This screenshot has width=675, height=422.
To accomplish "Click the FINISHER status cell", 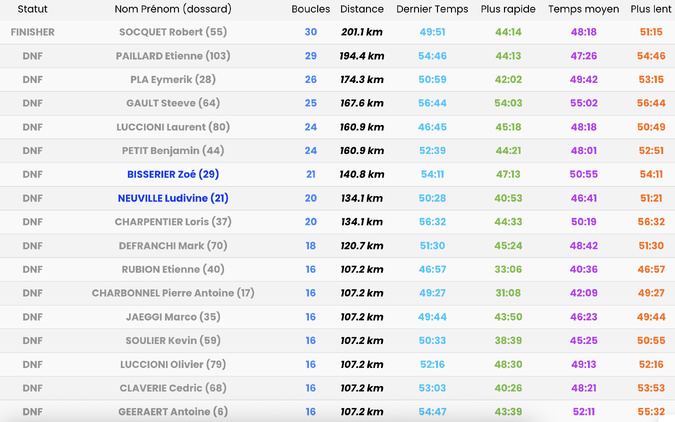I will [32, 32].
